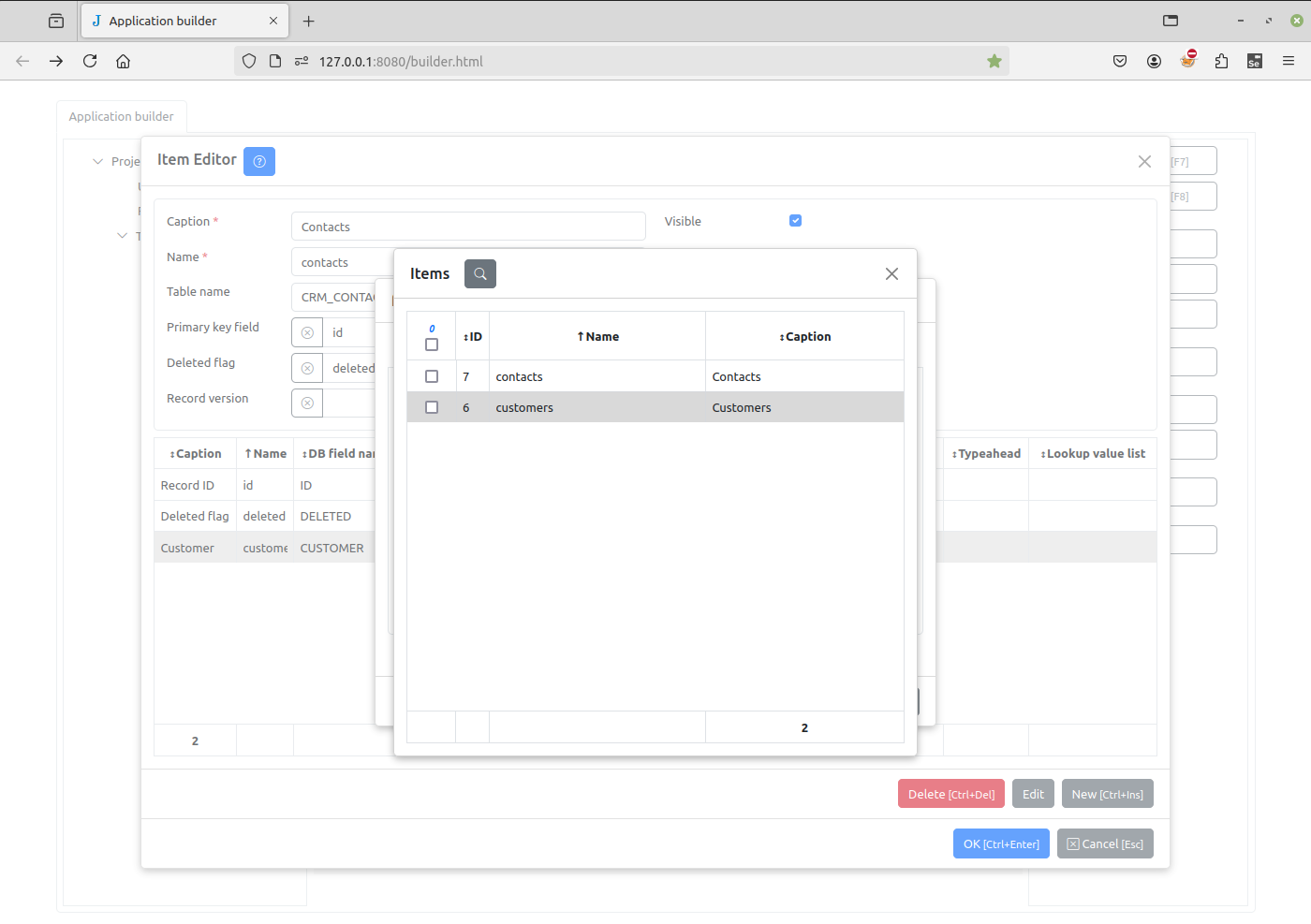
Task: Clear the Primary key field value
Action: pos(307,333)
